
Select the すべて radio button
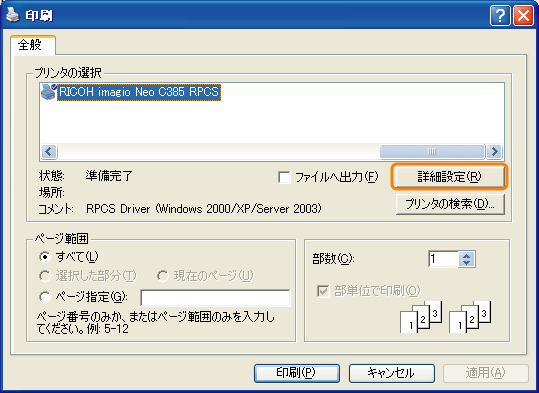pos(45,256)
